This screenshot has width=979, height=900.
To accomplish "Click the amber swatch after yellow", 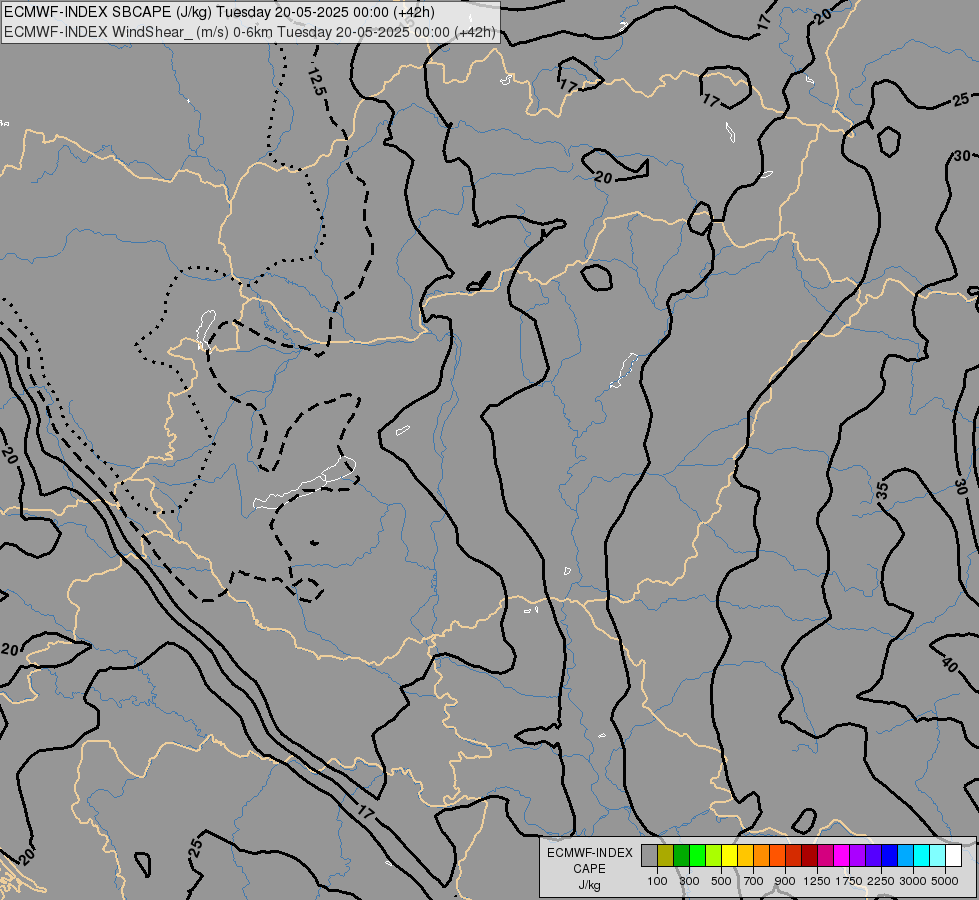I will [745, 856].
